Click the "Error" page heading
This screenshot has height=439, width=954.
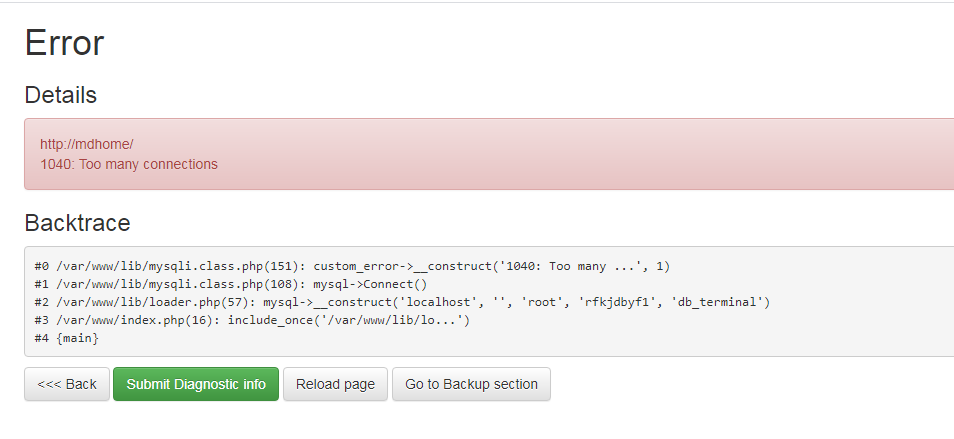click(64, 42)
